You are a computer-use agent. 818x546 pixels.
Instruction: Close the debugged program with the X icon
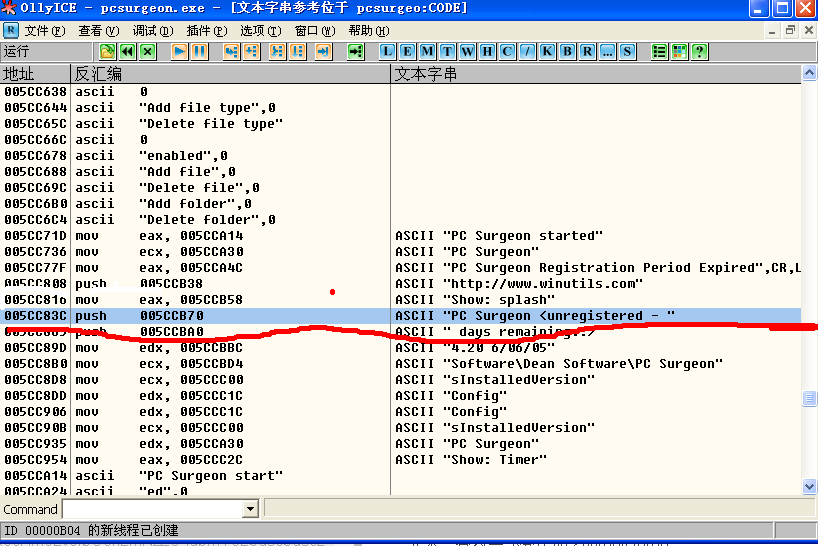coord(148,52)
